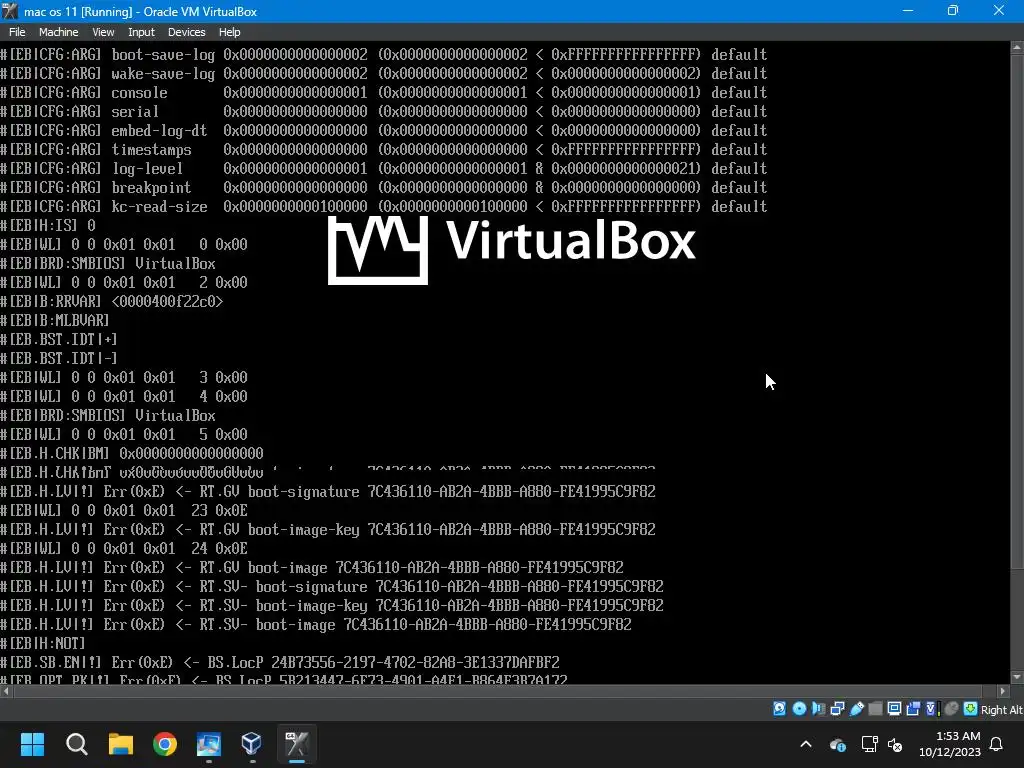The width and height of the screenshot is (1024, 768).
Task: Click the horizontal scrollbar track
Action: click(x=504, y=691)
